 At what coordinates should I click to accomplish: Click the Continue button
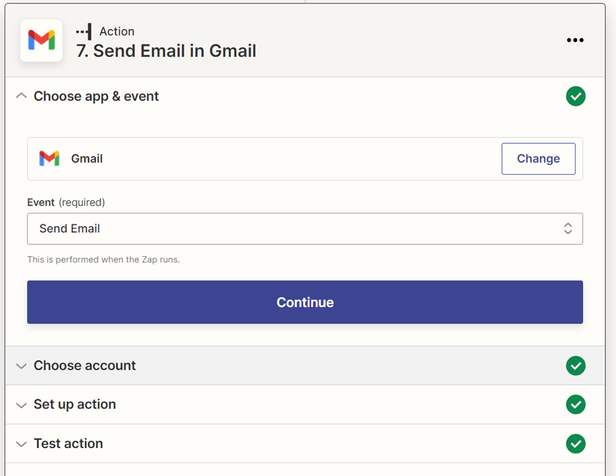pos(305,302)
